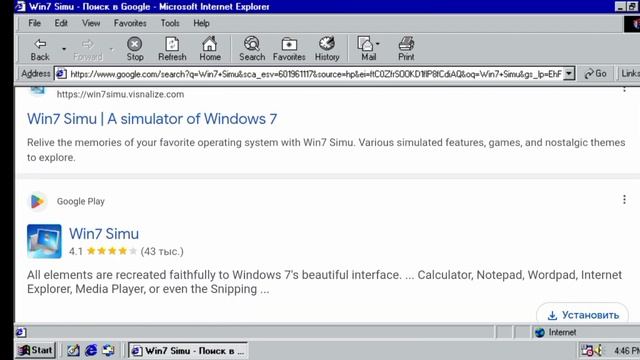Click the Outlook Express quick launch icon

[108, 350]
